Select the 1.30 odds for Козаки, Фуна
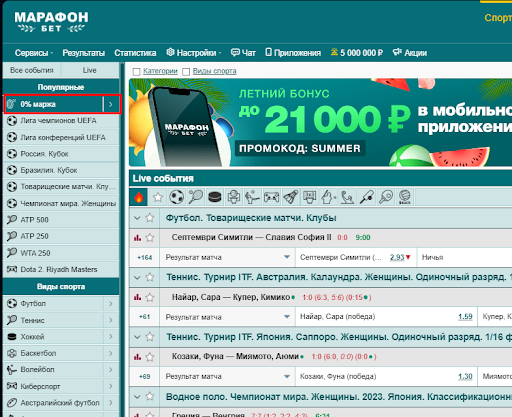Viewport: 512px width, 417px height. click(465, 376)
